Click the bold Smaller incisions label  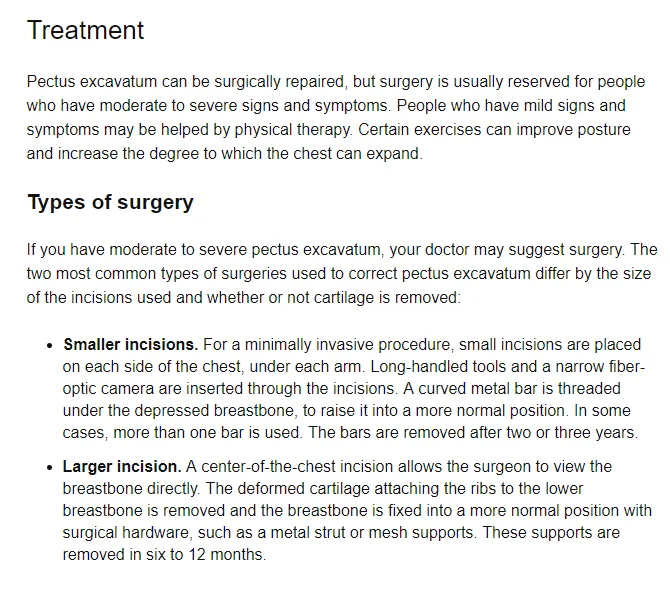131,345
